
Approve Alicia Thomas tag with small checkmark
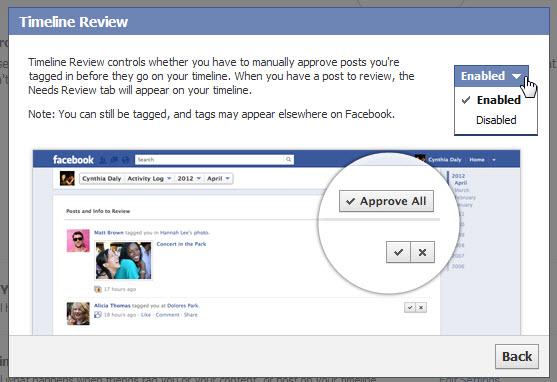click(x=410, y=307)
